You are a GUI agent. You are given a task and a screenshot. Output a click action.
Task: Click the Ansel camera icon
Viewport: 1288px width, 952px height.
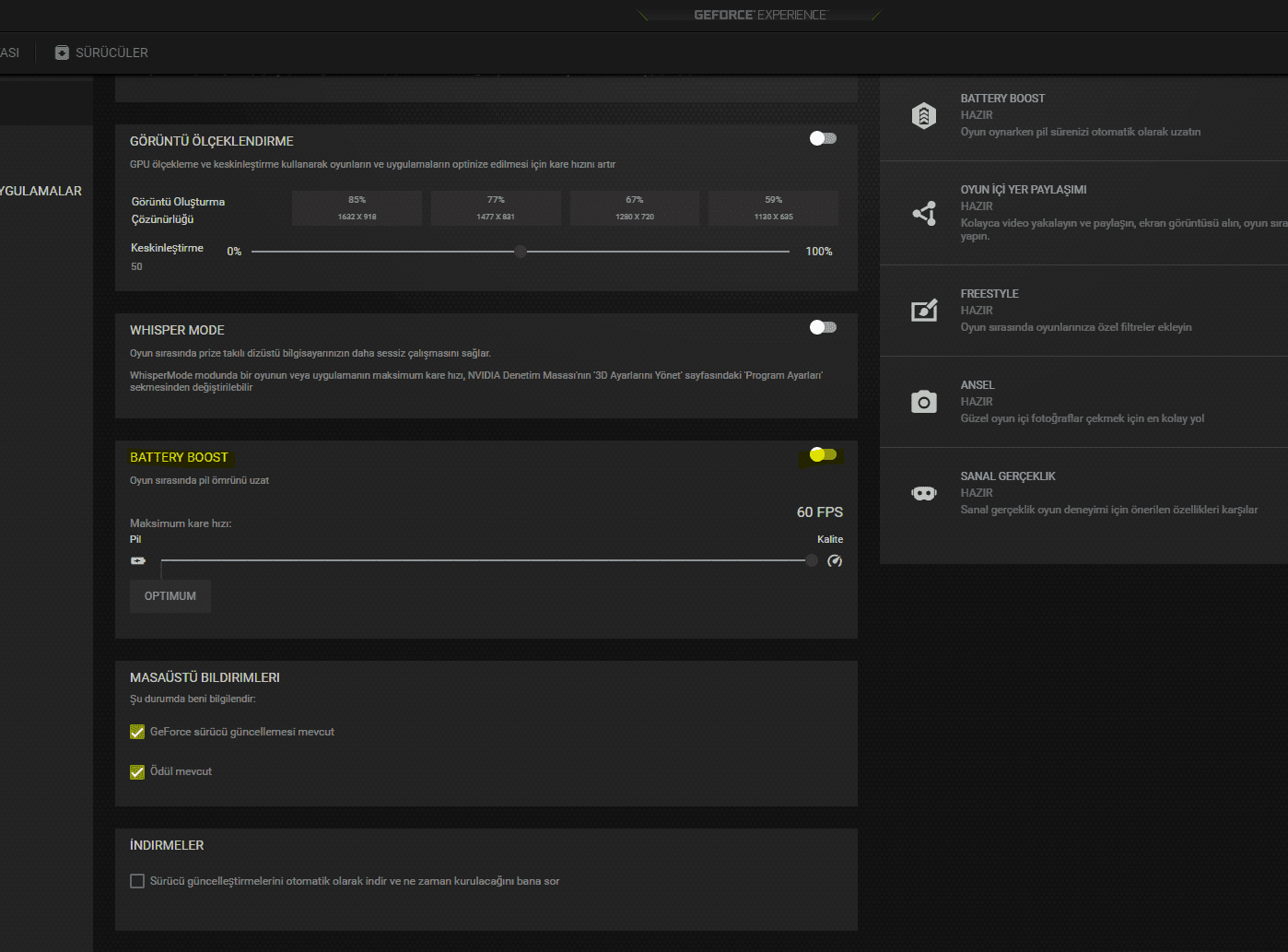[924, 402]
